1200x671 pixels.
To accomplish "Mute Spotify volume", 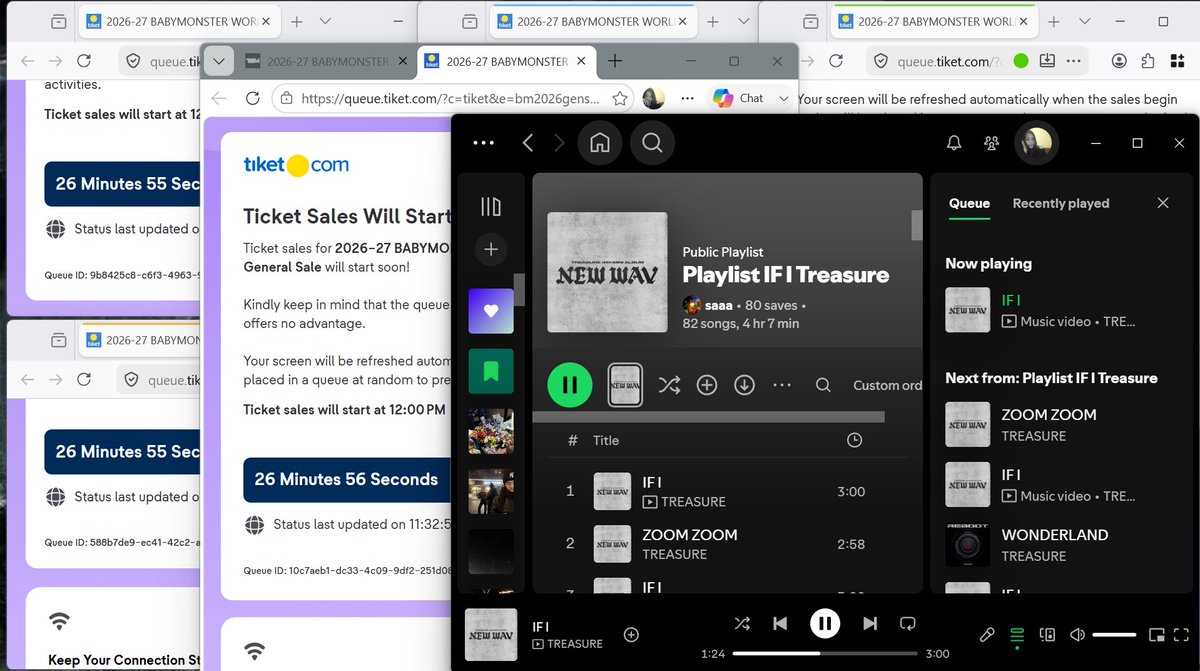I will [x=1078, y=634].
